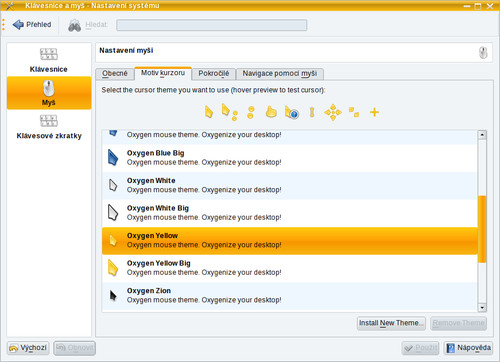Focus the Hledat search field
Viewport: 500px width, 362px height.
[x=211, y=25]
